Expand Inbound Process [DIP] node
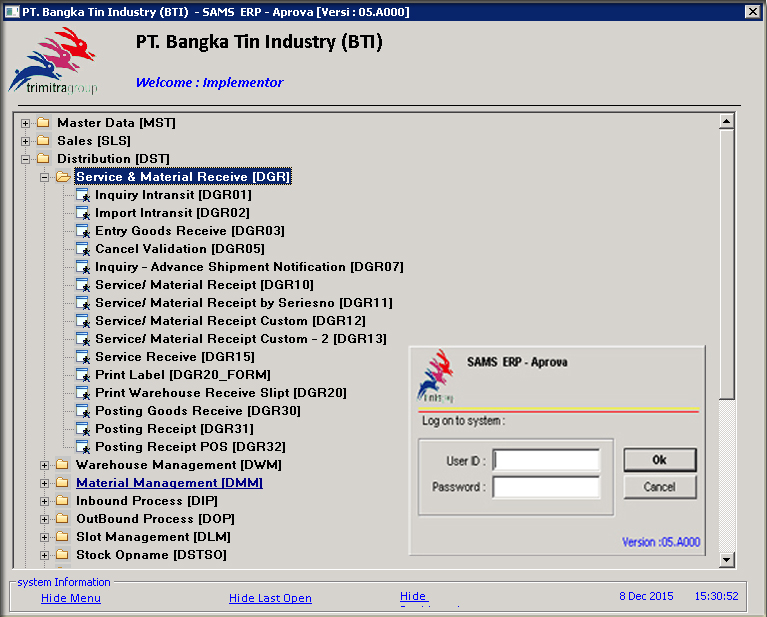The width and height of the screenshot is (767, 617). pyautogui.click(x=45, y=502)
